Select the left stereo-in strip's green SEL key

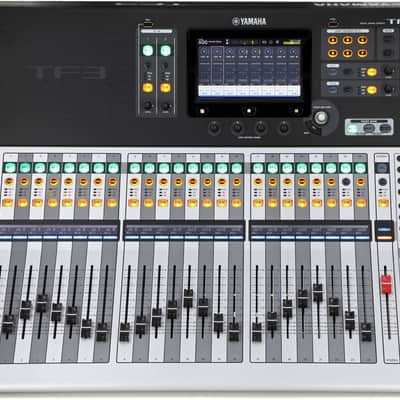(148, 51)
